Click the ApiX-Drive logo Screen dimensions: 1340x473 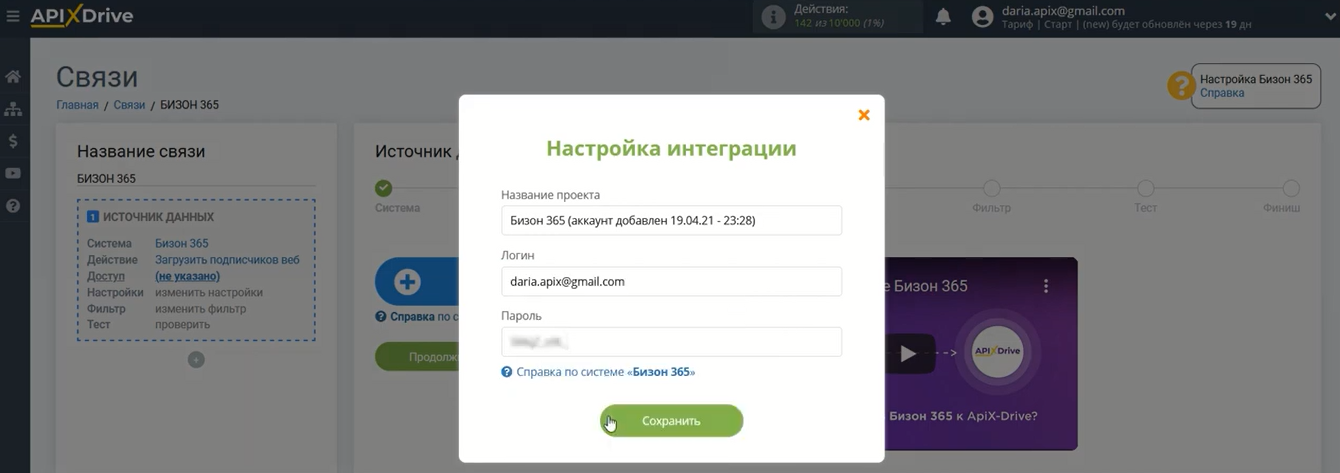[82, 16]
